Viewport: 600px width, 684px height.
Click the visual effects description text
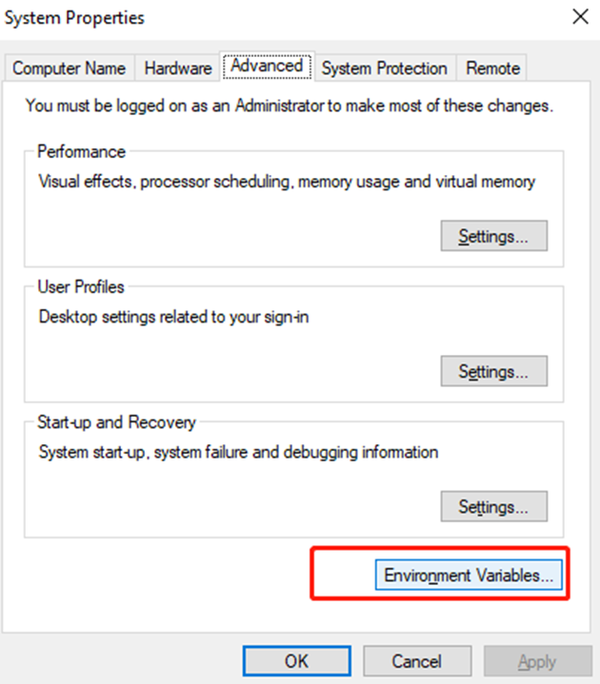coord(287,182)
